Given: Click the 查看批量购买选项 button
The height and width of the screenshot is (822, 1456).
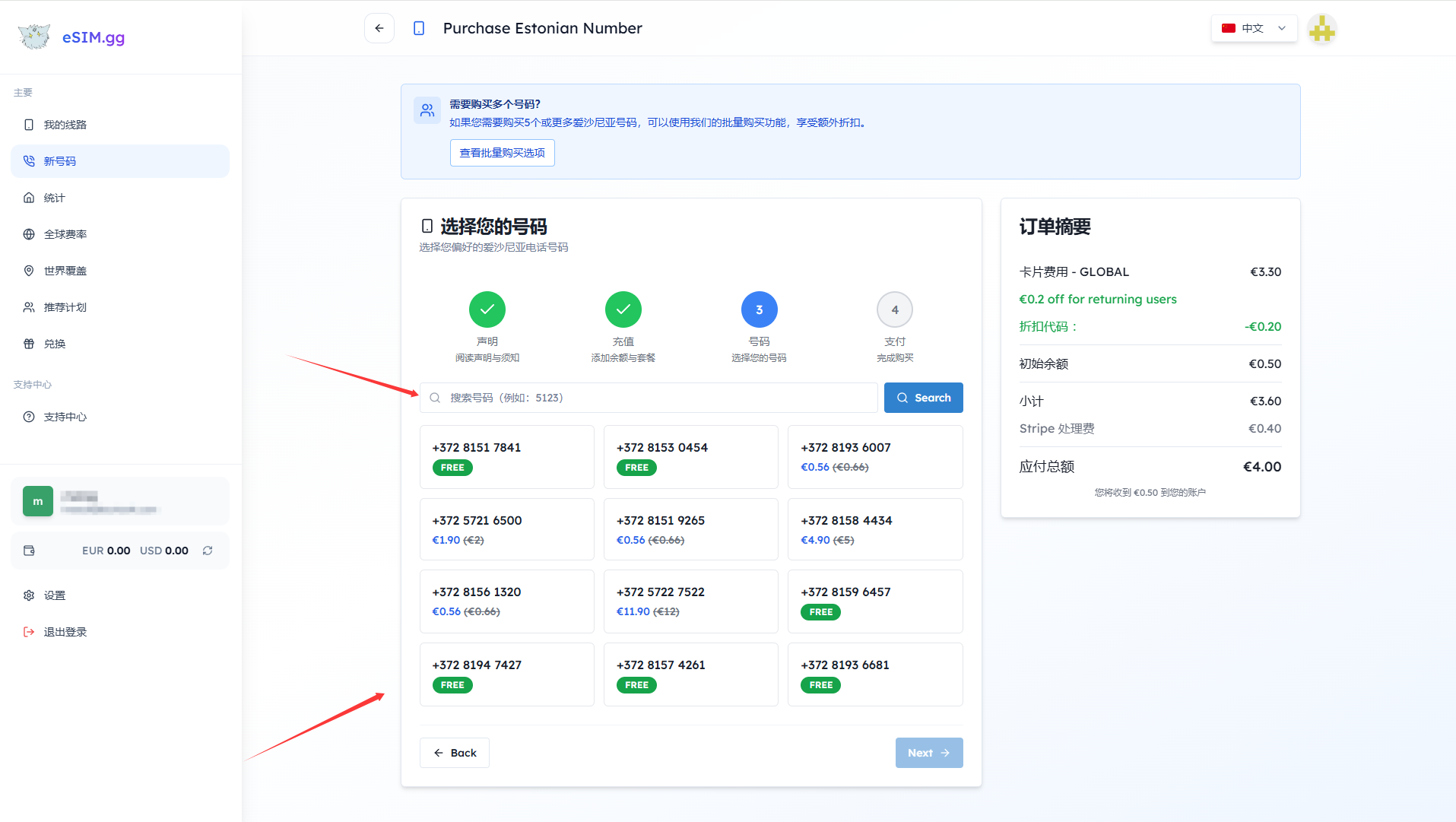Looking at the screenshot, I should [502, 153].
